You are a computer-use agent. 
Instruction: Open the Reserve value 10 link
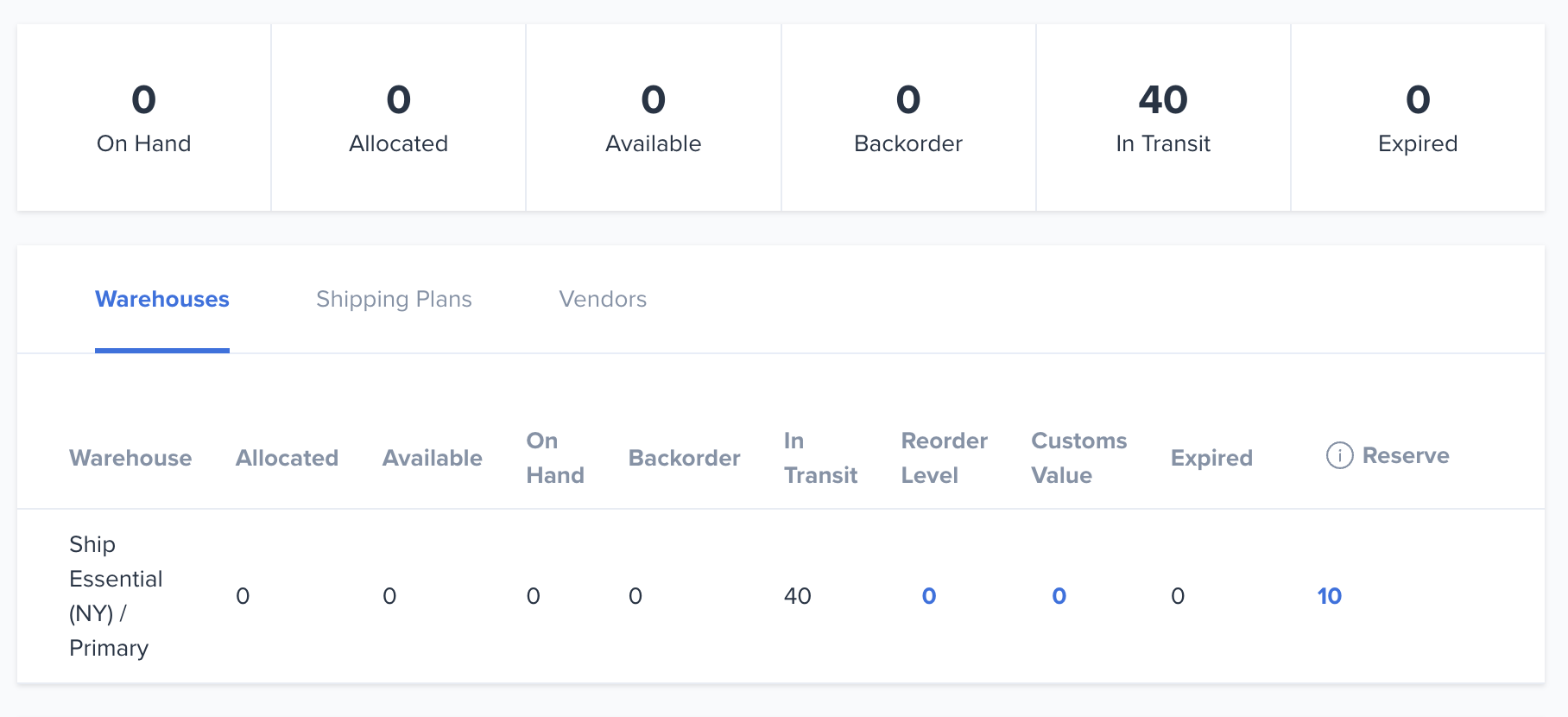pos(1330,596)
